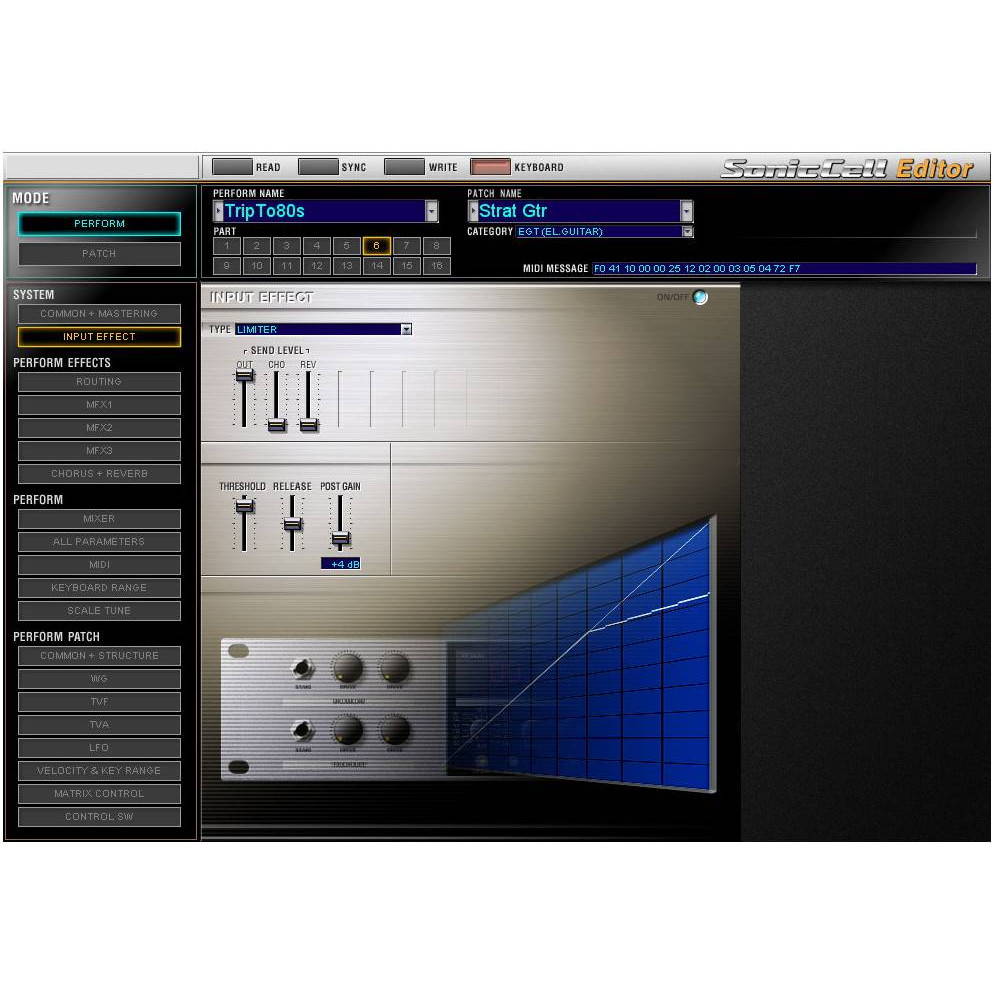Open CONTROL SW page

click(100, 816)
